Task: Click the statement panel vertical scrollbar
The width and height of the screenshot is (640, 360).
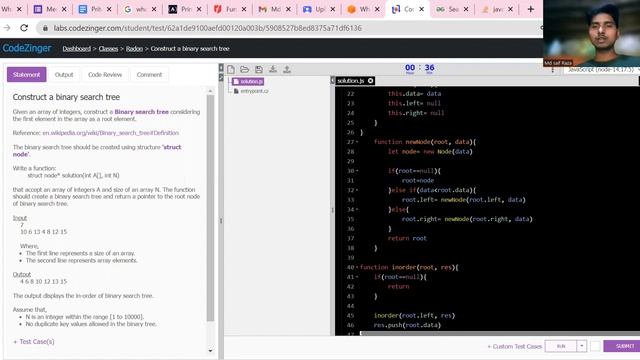Action: tap(210, 207)
